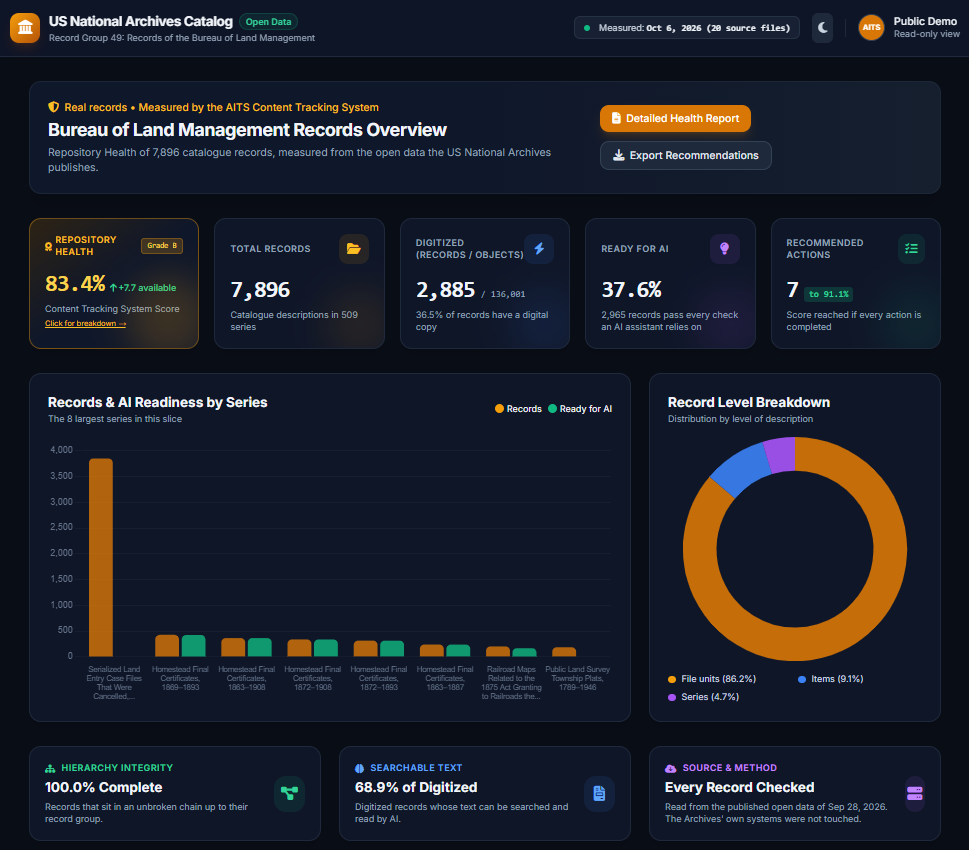Click the Public Demo account name

[x=925, y=22]
